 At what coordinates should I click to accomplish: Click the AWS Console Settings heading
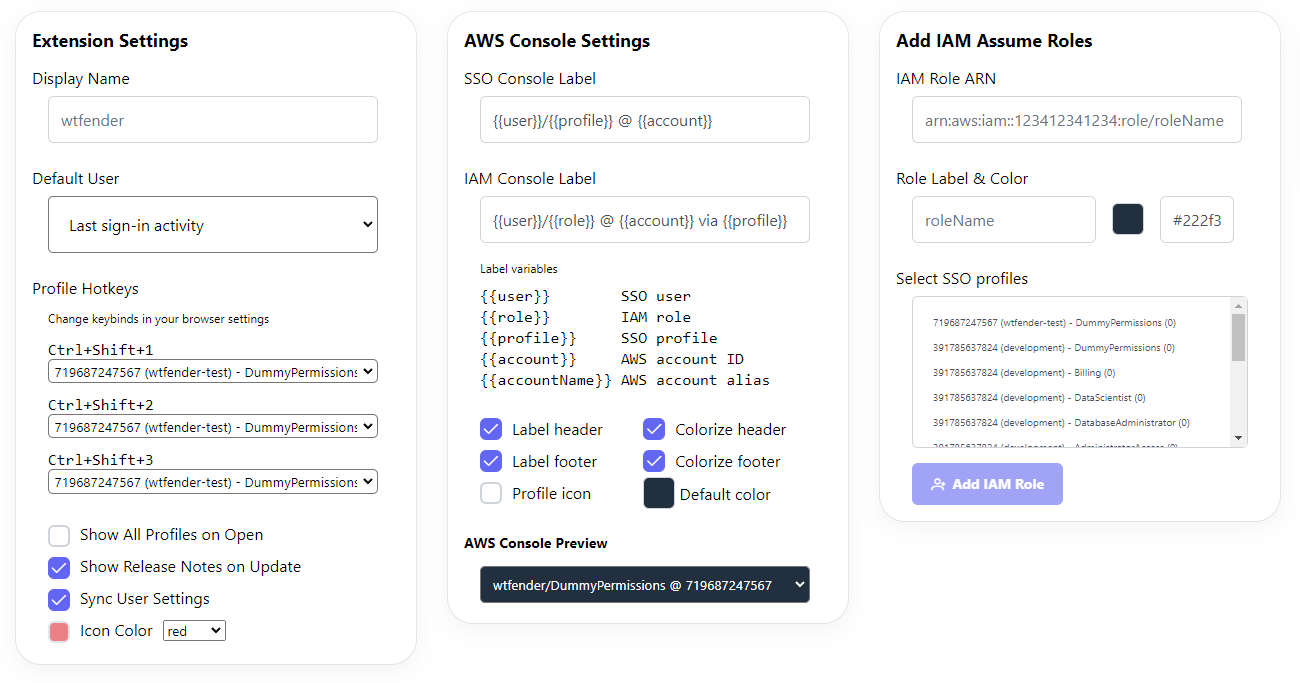557,41
